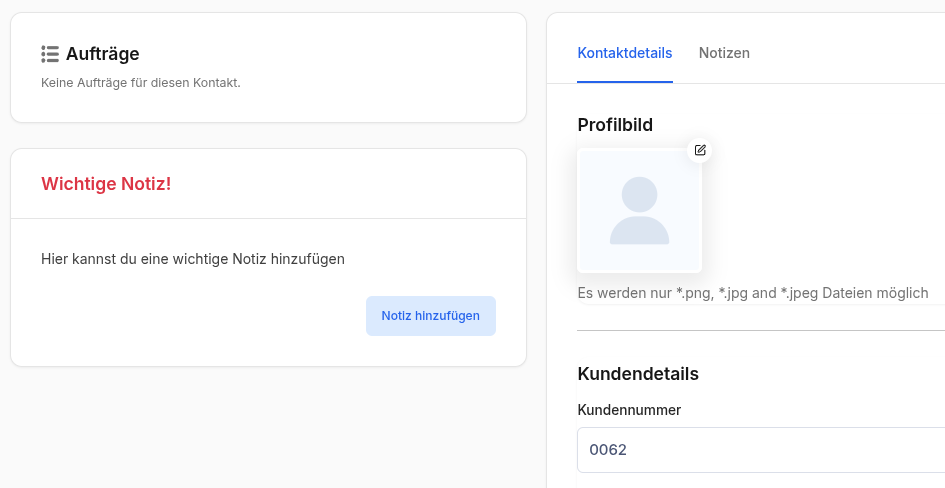The height and width of the screenshot is (488, 945).
Task: Switch to the Notizen tab
Action: [x=724, y=53]
